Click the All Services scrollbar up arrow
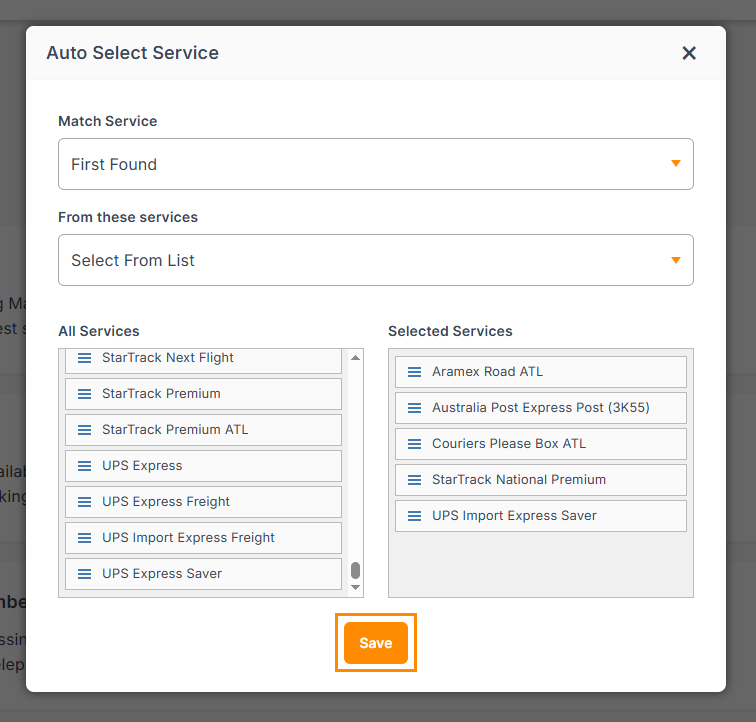The width and height of the screenshot is (756, 722). pyautogui.click(x=355, y=357)
